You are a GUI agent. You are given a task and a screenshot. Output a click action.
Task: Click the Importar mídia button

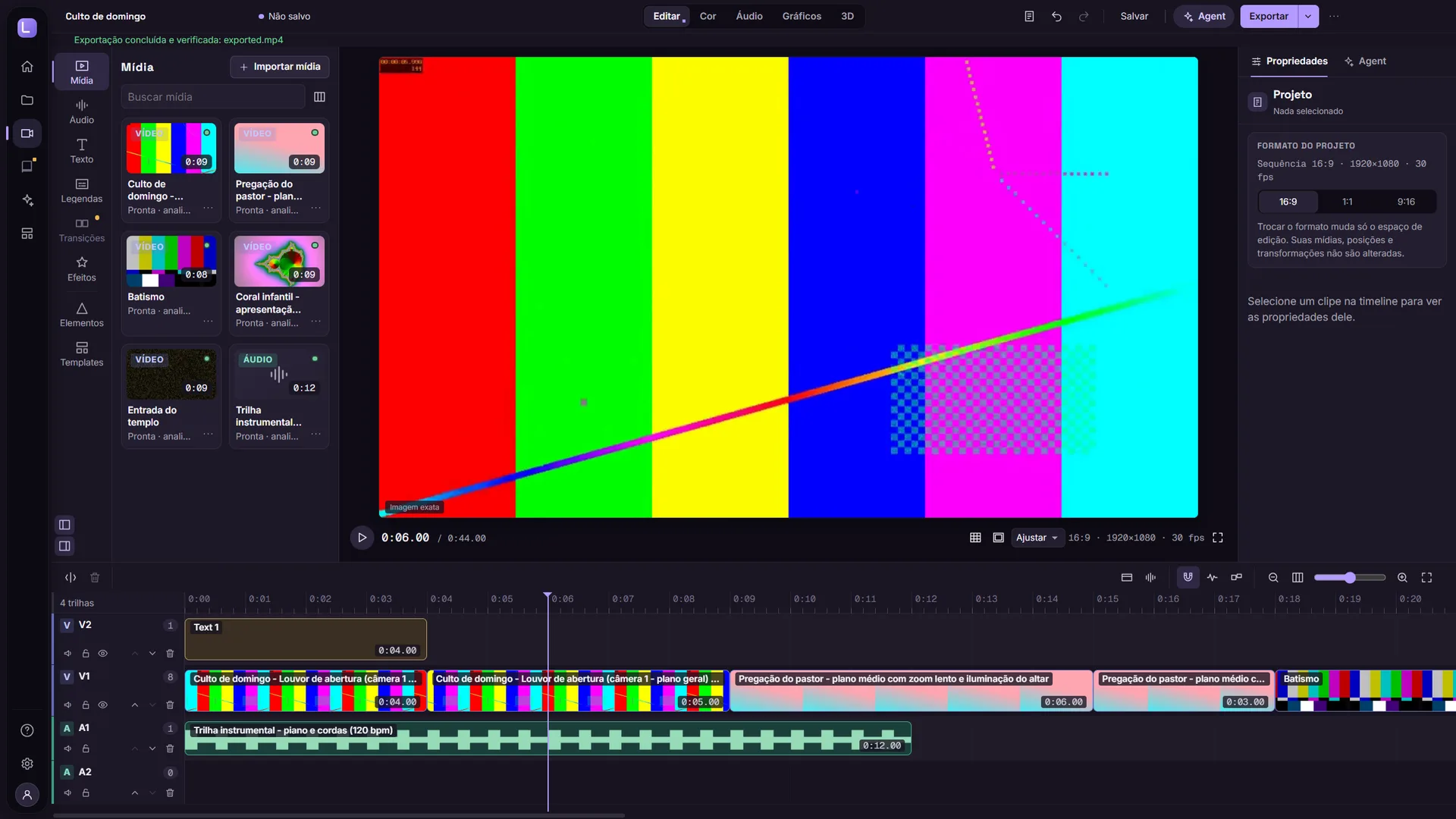point(280,67)
